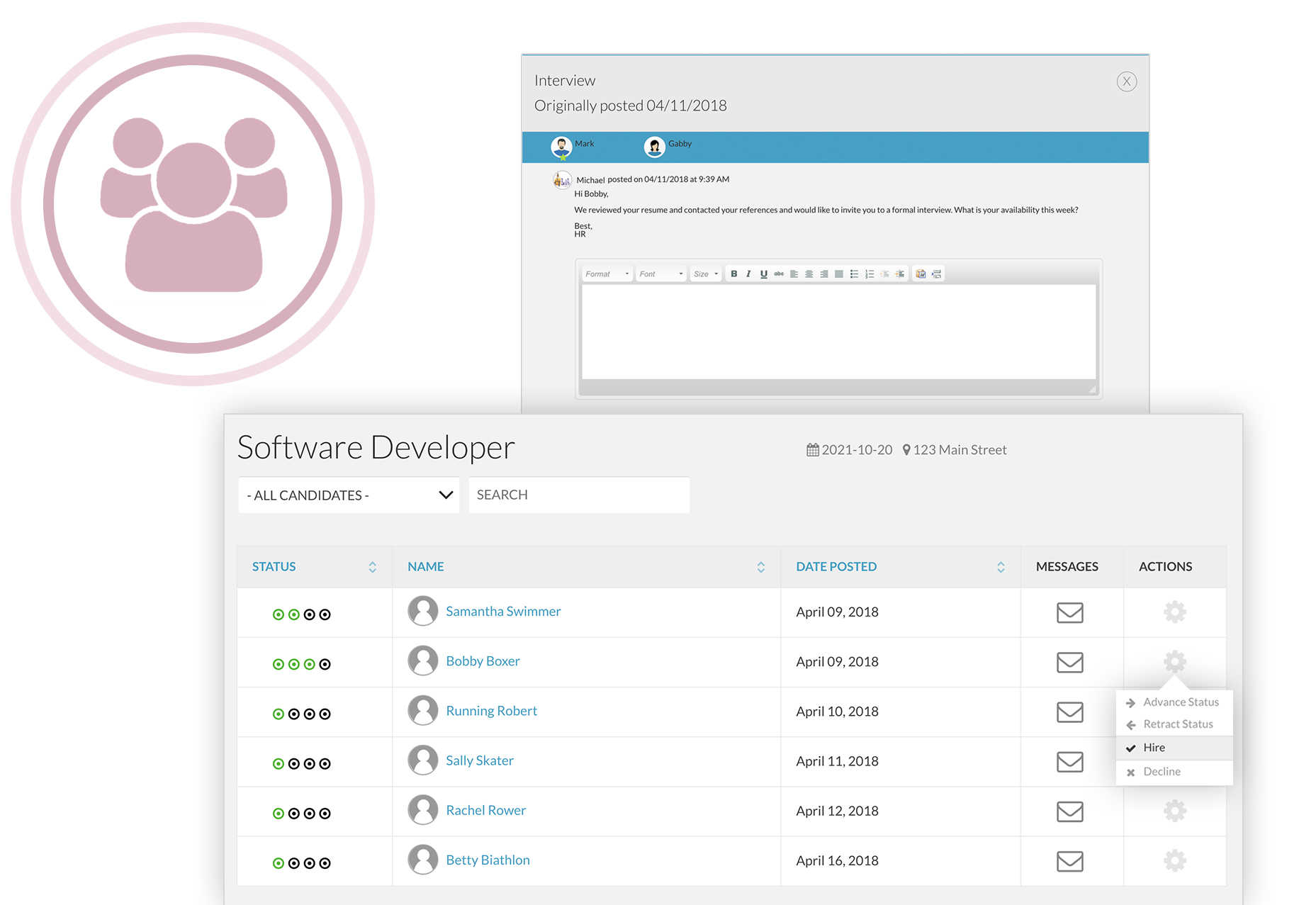
Task: Select Advance Status in actions menu
Action: point(1174,702)
